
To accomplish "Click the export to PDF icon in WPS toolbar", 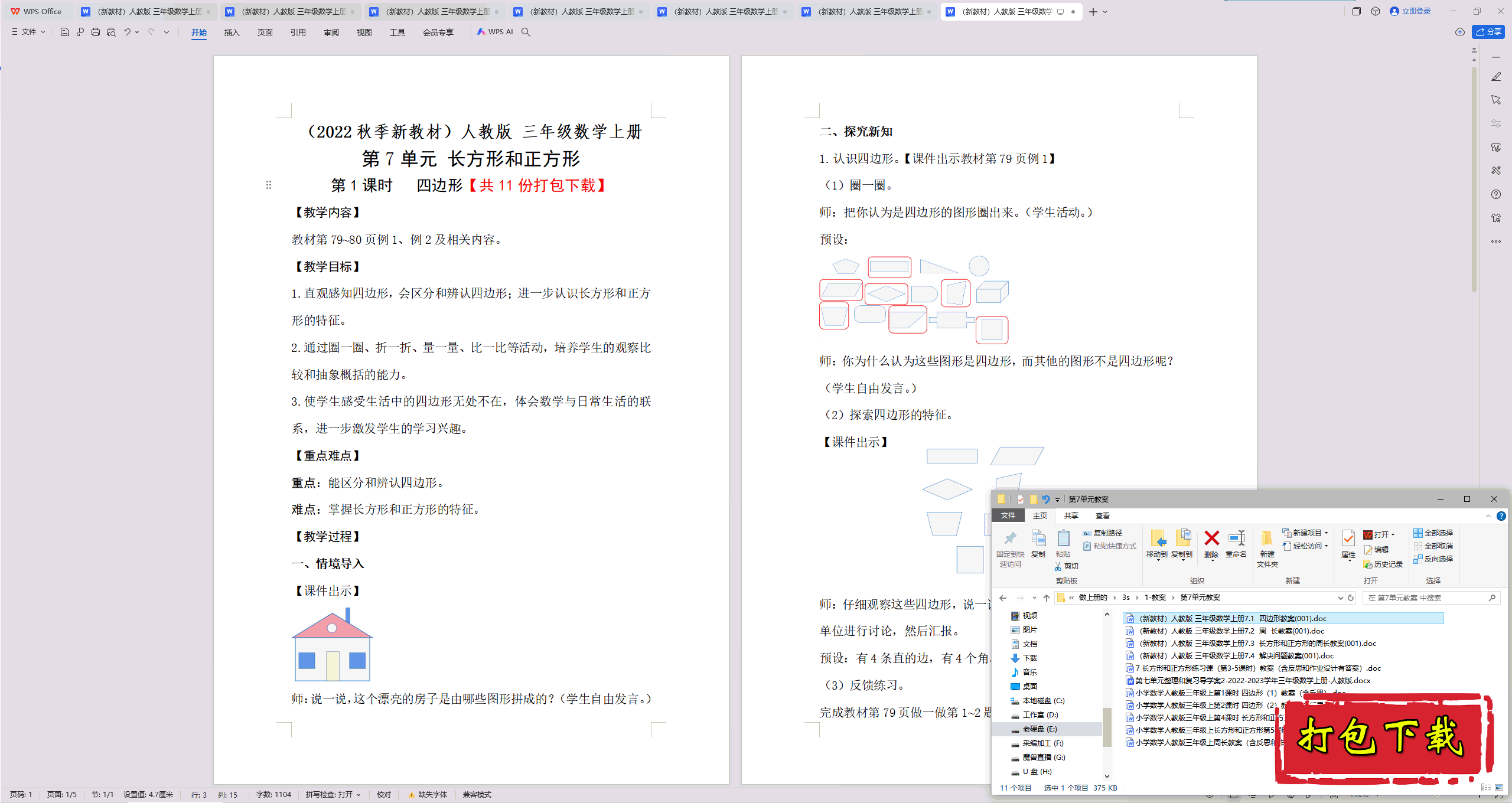I will [80, 32].
